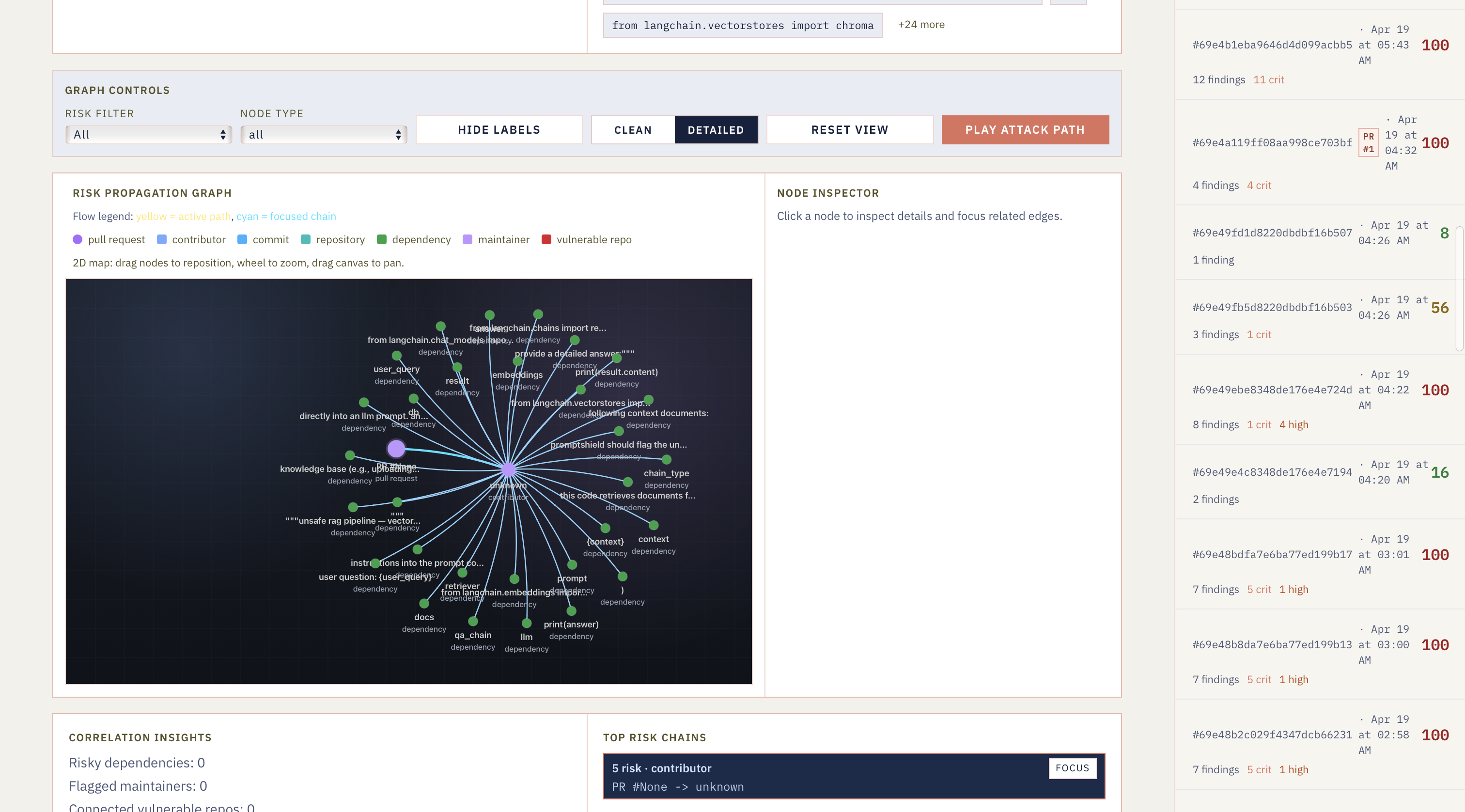The height and width of the screenshot is (812, 1465).
Task: Switch graph to Clean mode
Action: click(632, 130)
